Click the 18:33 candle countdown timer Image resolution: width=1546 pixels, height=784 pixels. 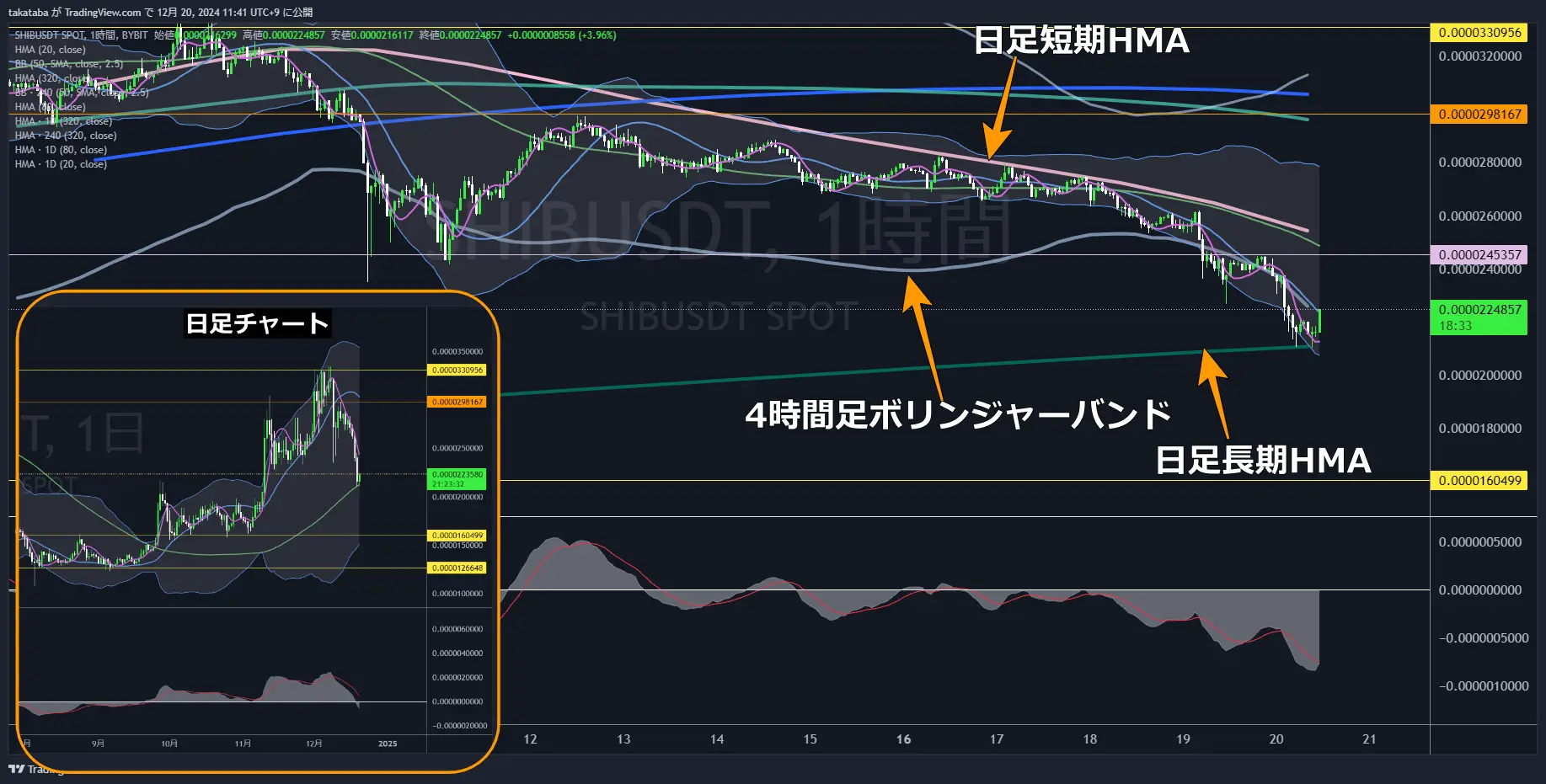(1455, 326)
